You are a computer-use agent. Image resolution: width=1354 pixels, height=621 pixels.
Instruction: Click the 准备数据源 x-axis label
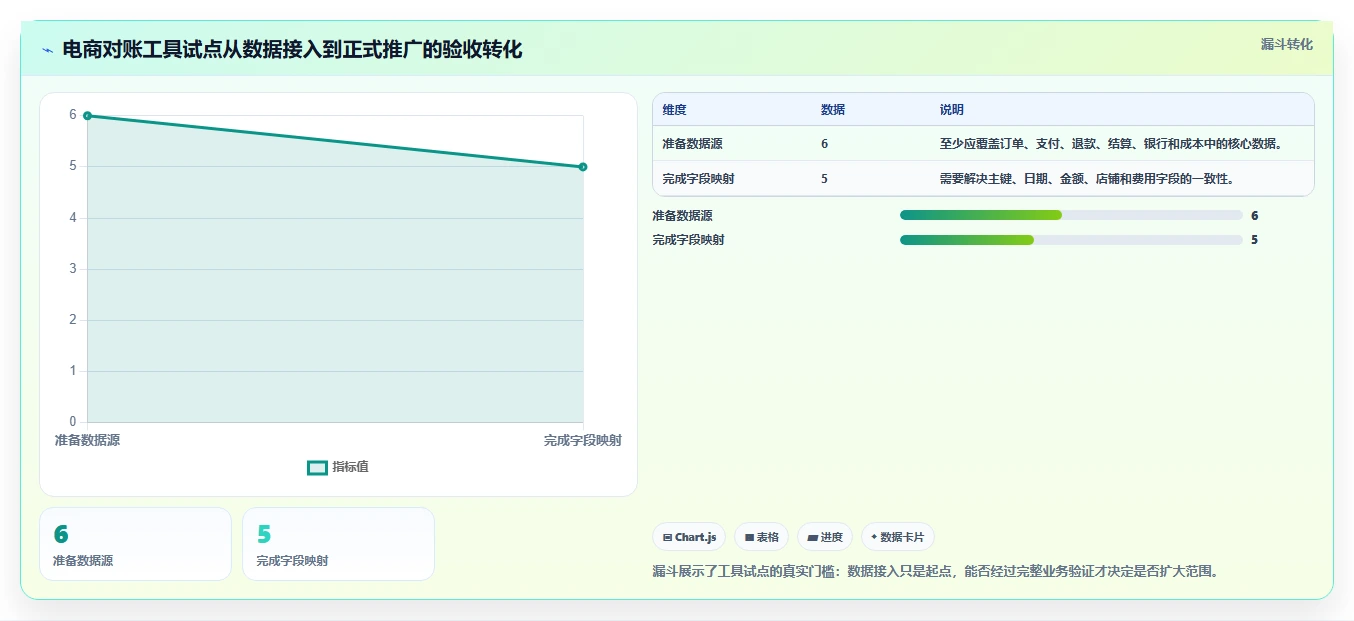(x=87, y=440)
